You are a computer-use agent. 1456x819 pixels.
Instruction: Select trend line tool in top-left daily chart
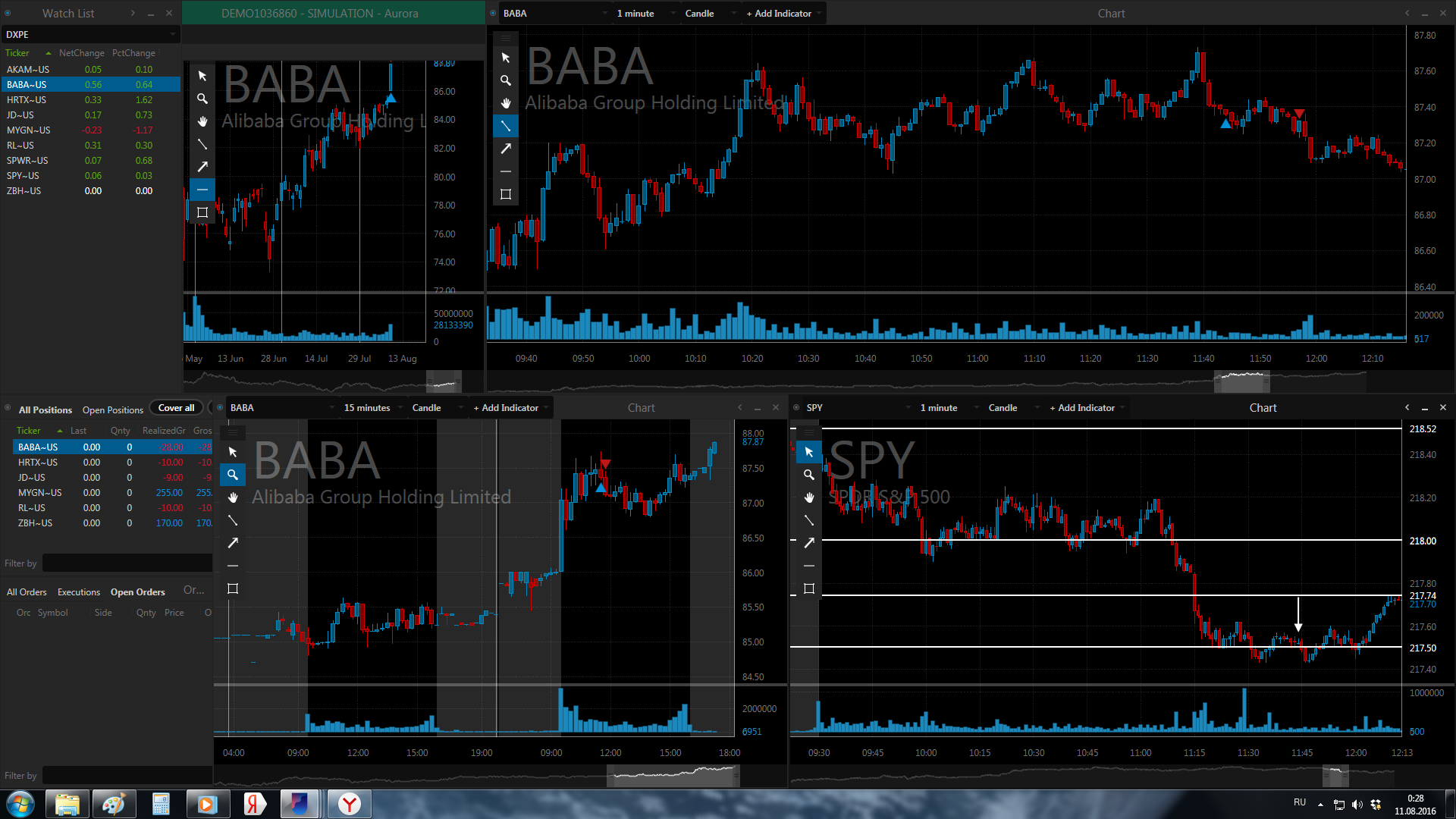pyautogui.click(x=202, y=144)
